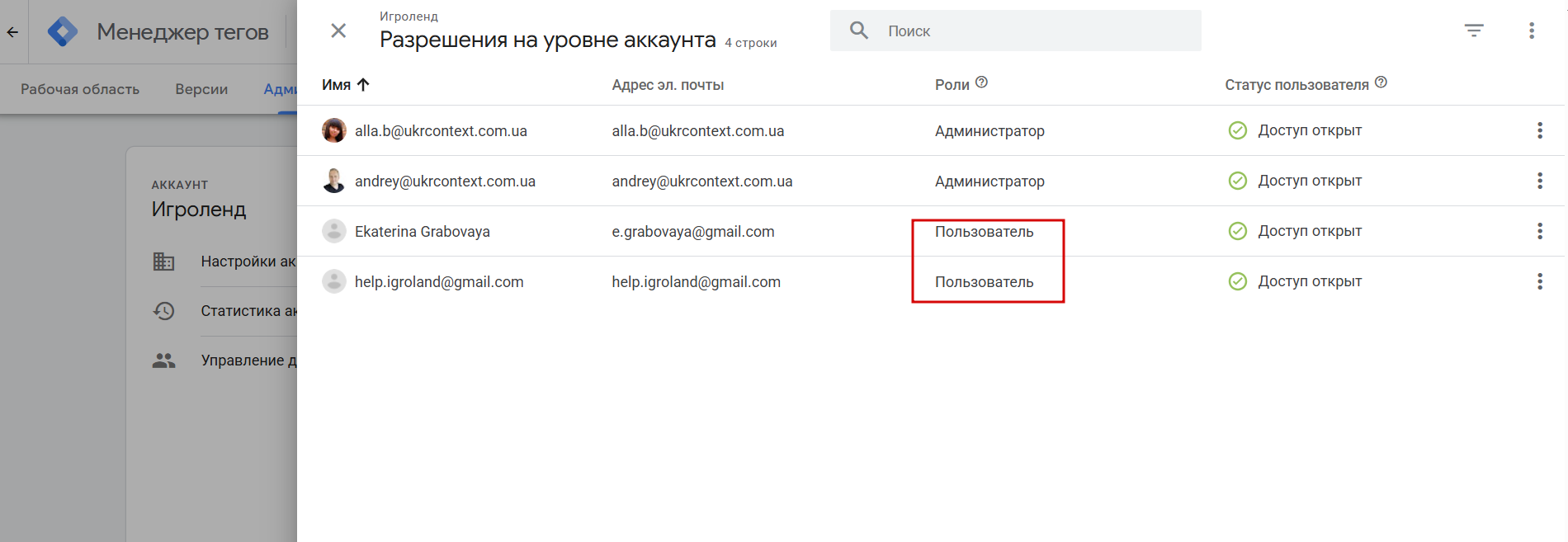Click the Адрес эл. почты column header
The image size is (1568, 542).
(x=668, y=85)
